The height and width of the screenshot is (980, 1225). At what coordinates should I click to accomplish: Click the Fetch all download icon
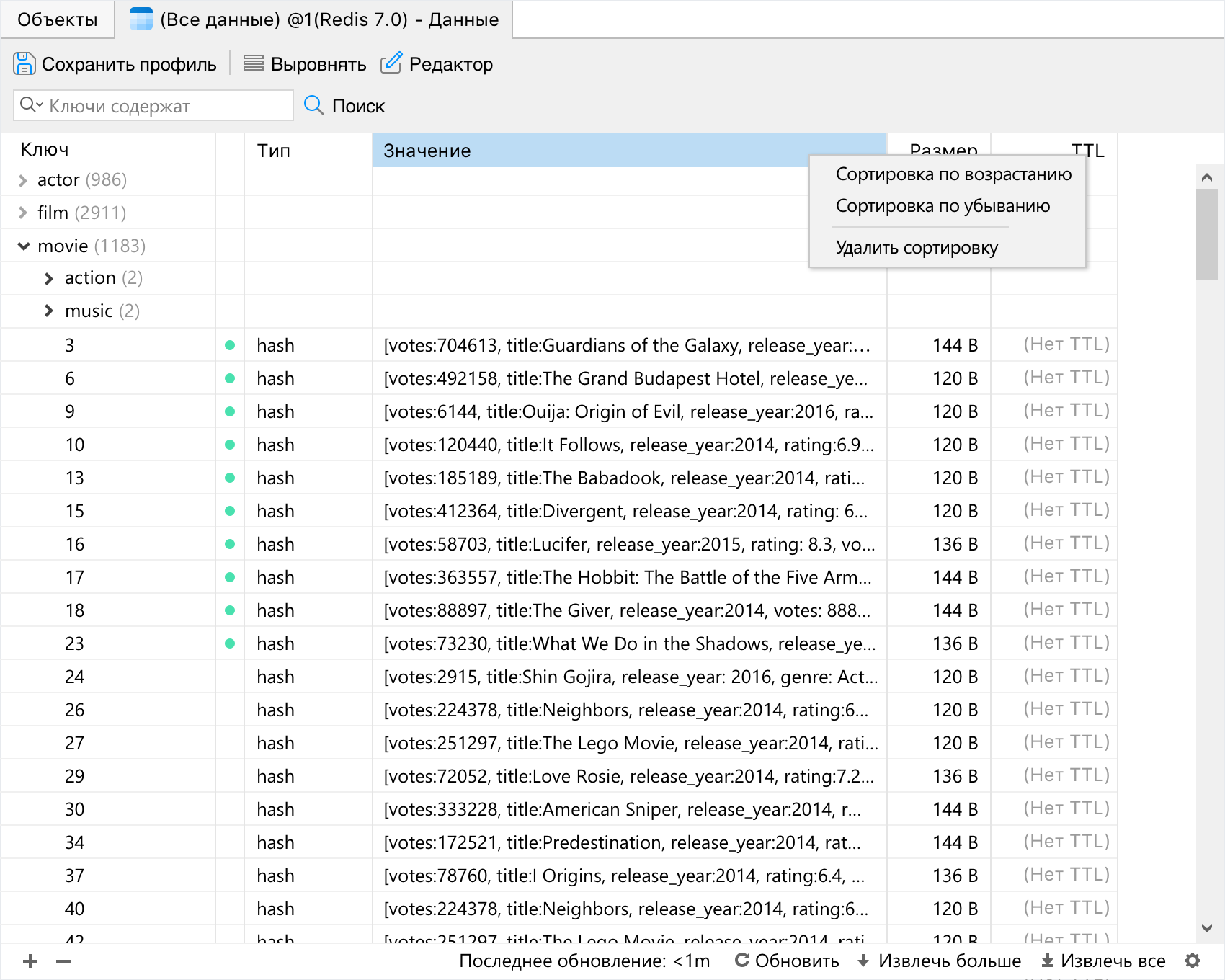pos(1048,961)
